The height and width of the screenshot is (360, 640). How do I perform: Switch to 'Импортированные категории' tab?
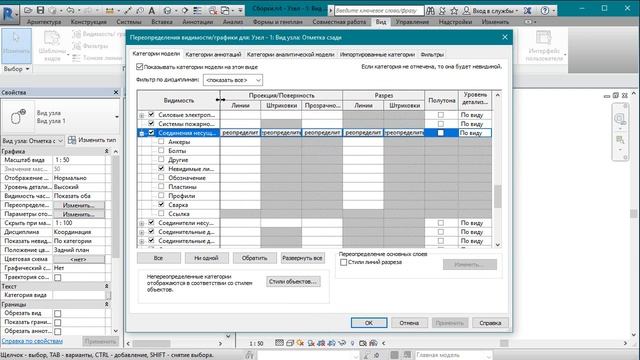tap(377, 54)
